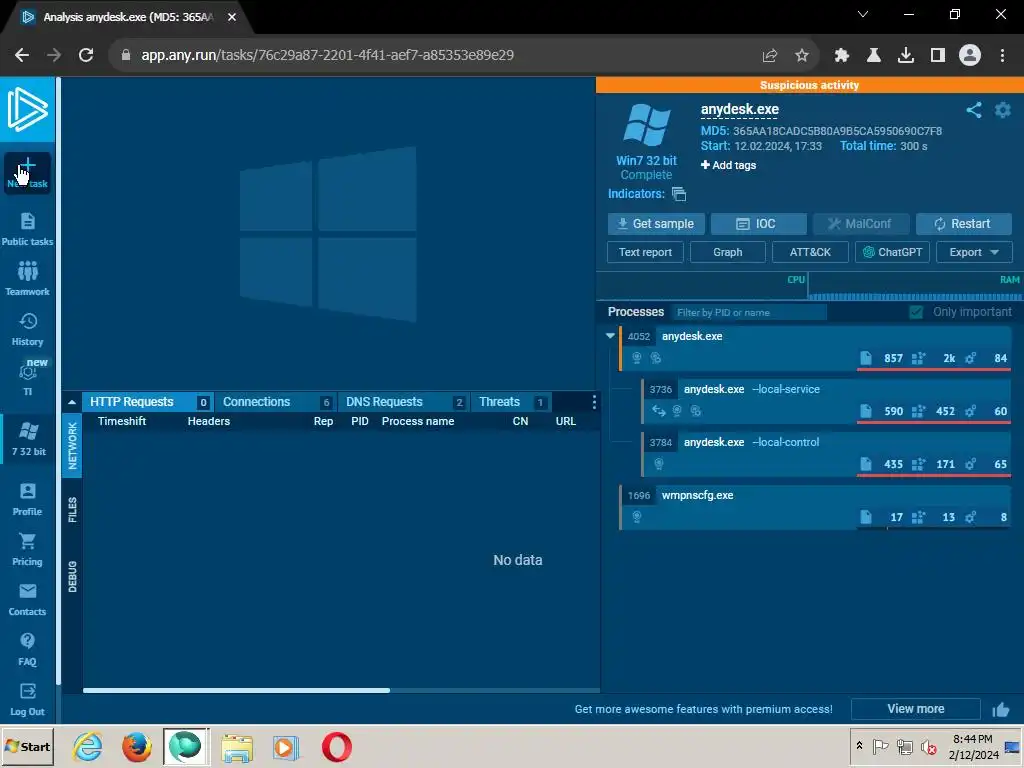
Task: Click Add tags link
Action: (728, 165)
